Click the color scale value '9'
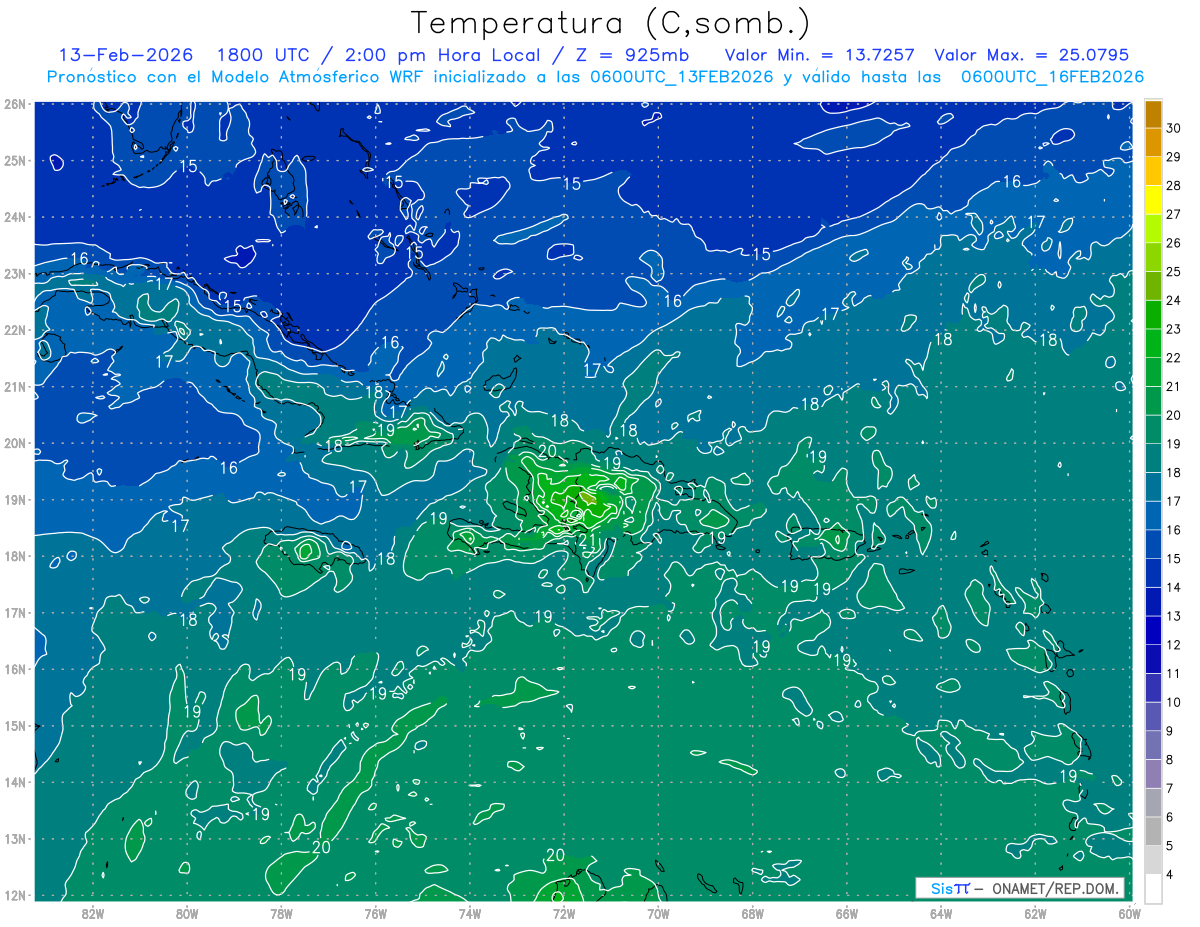Image resolution: width=1200 pixels, height=927 pixels. coord(1171,731)
